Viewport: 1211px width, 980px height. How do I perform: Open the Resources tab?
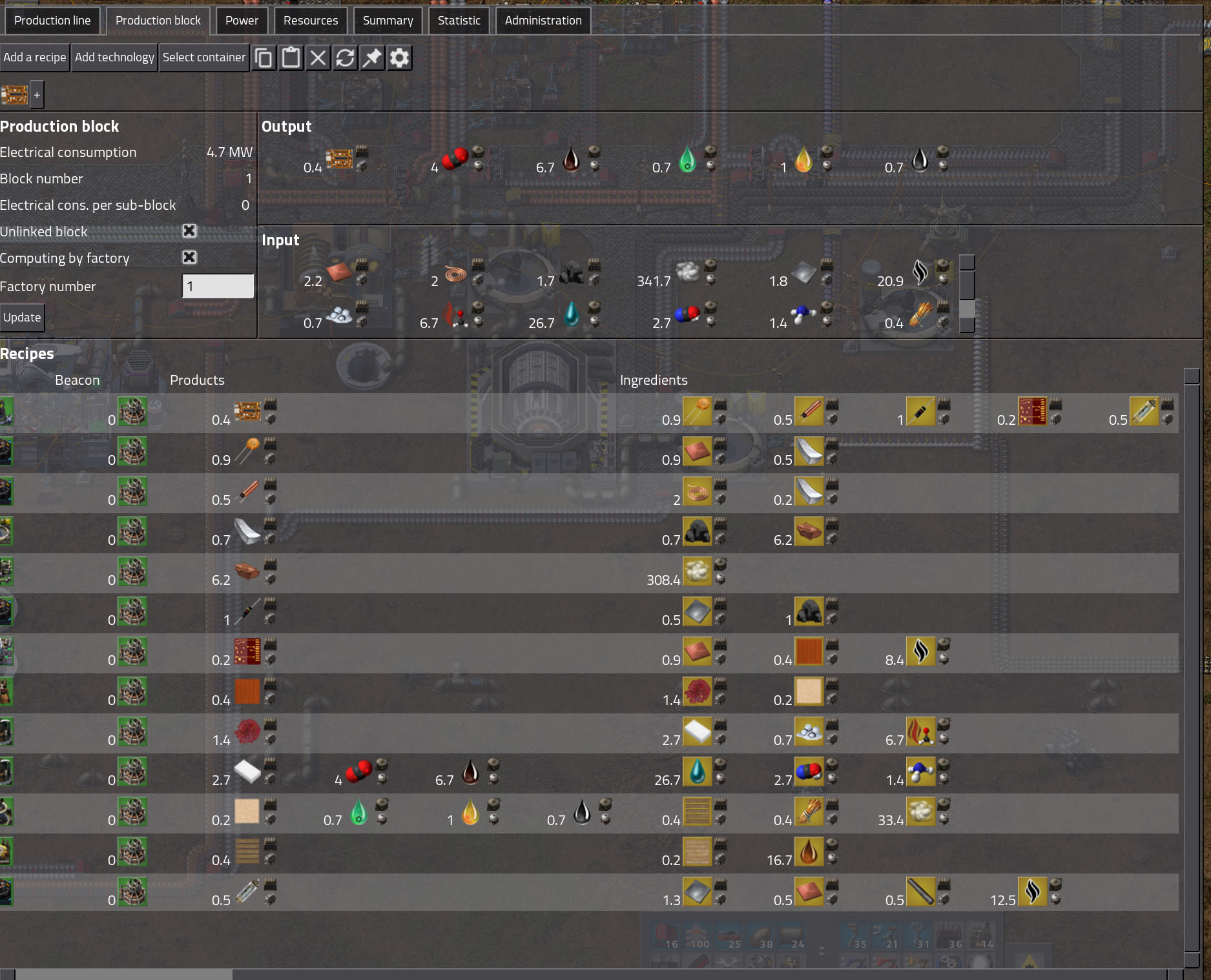(x=311, y=21)
